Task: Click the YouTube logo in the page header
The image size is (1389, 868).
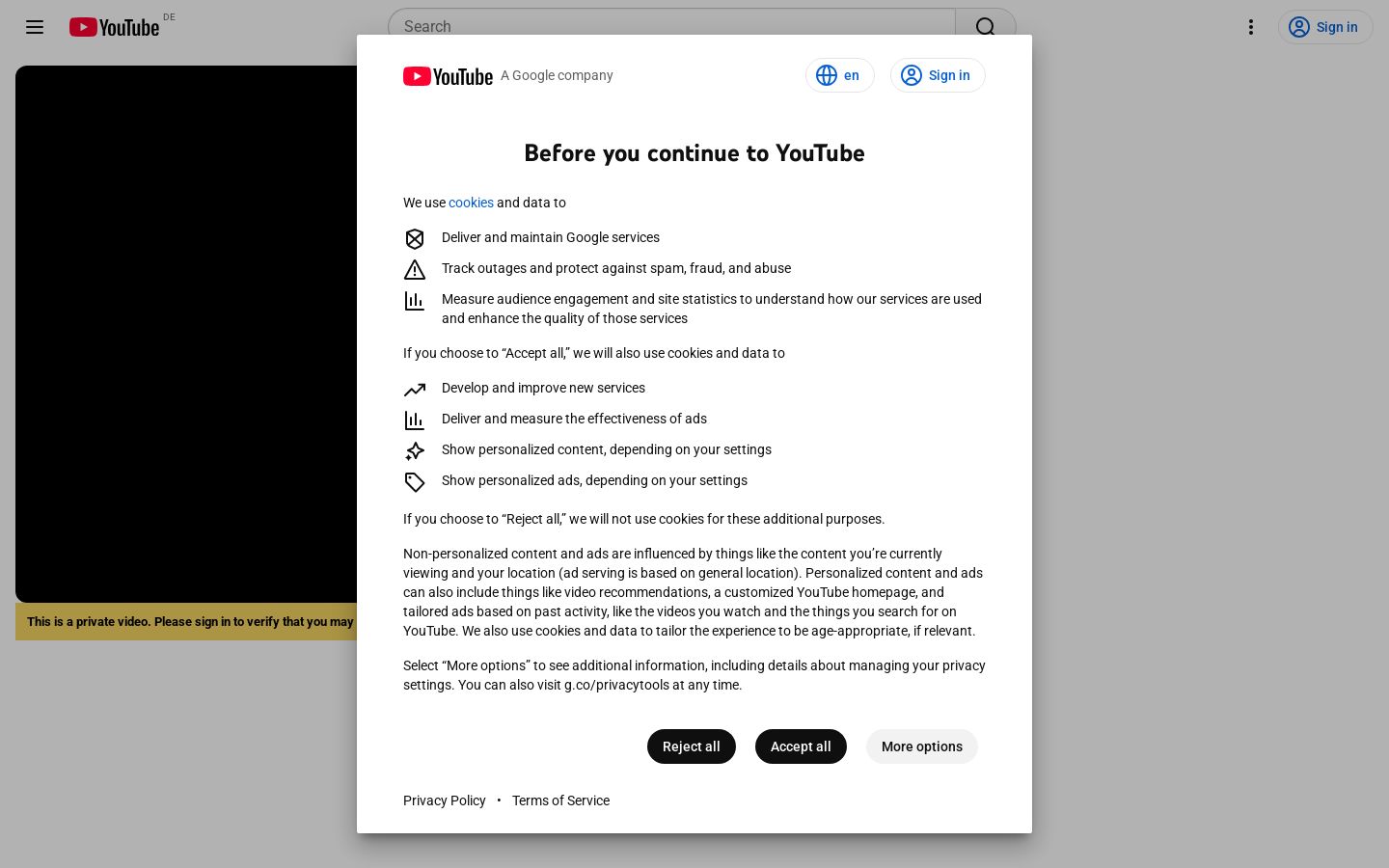Action: pyautogui.click(x=114, y=27)
